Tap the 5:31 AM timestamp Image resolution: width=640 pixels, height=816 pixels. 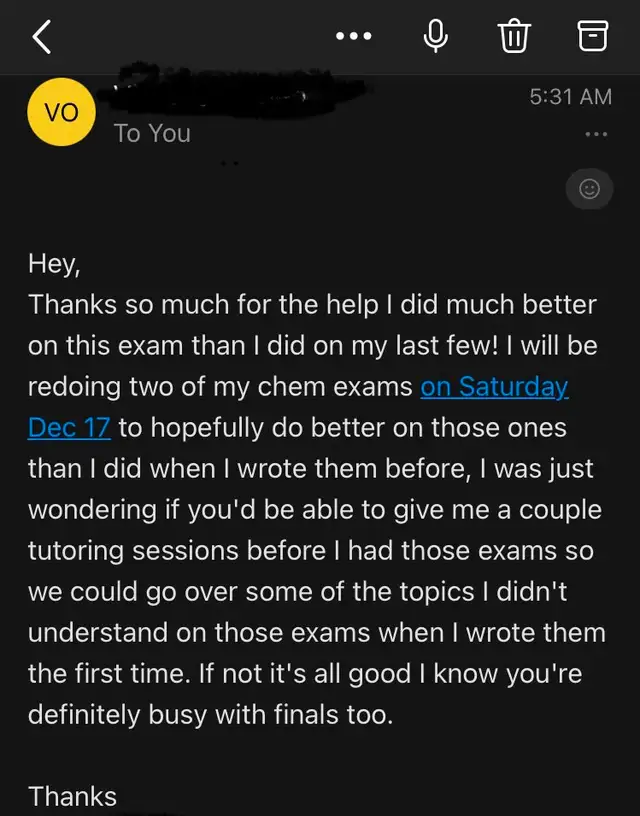pos(571,97)
